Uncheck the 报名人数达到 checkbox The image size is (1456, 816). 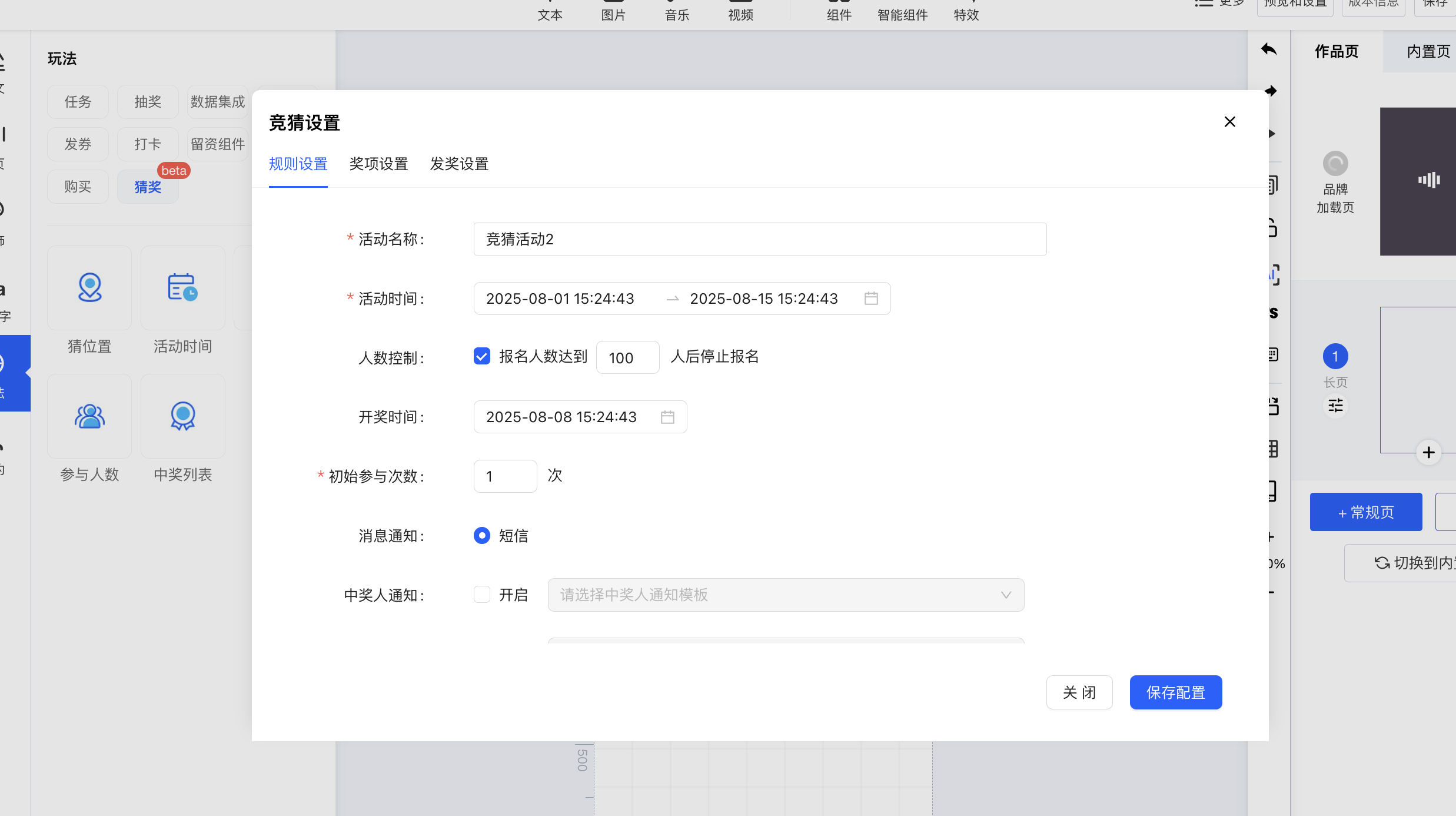481,356
